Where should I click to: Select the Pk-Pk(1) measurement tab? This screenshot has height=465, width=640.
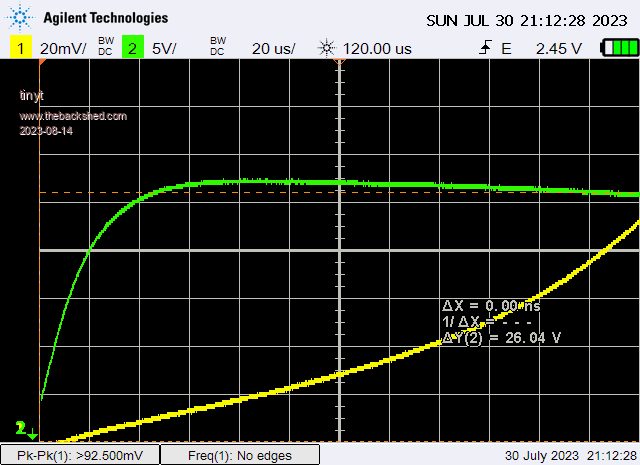(x=79, y=455)
